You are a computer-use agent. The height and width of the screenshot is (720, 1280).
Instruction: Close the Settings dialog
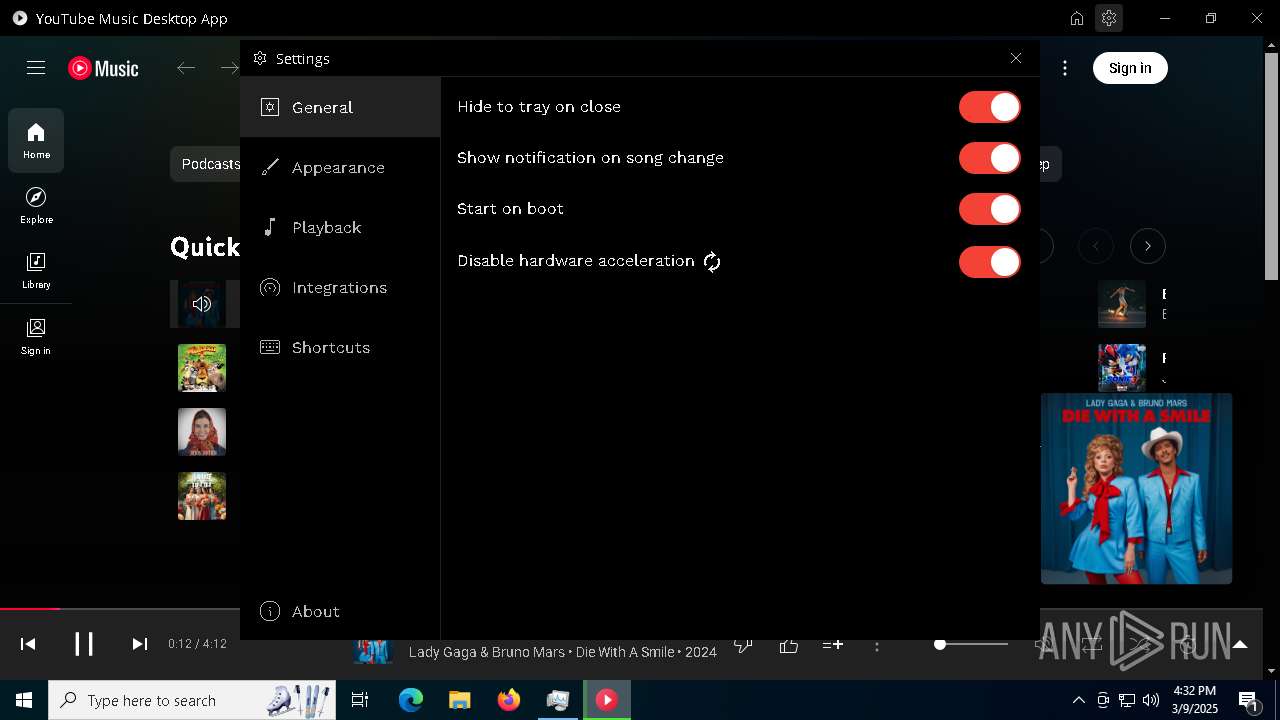pyautogui.click(x=1016, y=58)
